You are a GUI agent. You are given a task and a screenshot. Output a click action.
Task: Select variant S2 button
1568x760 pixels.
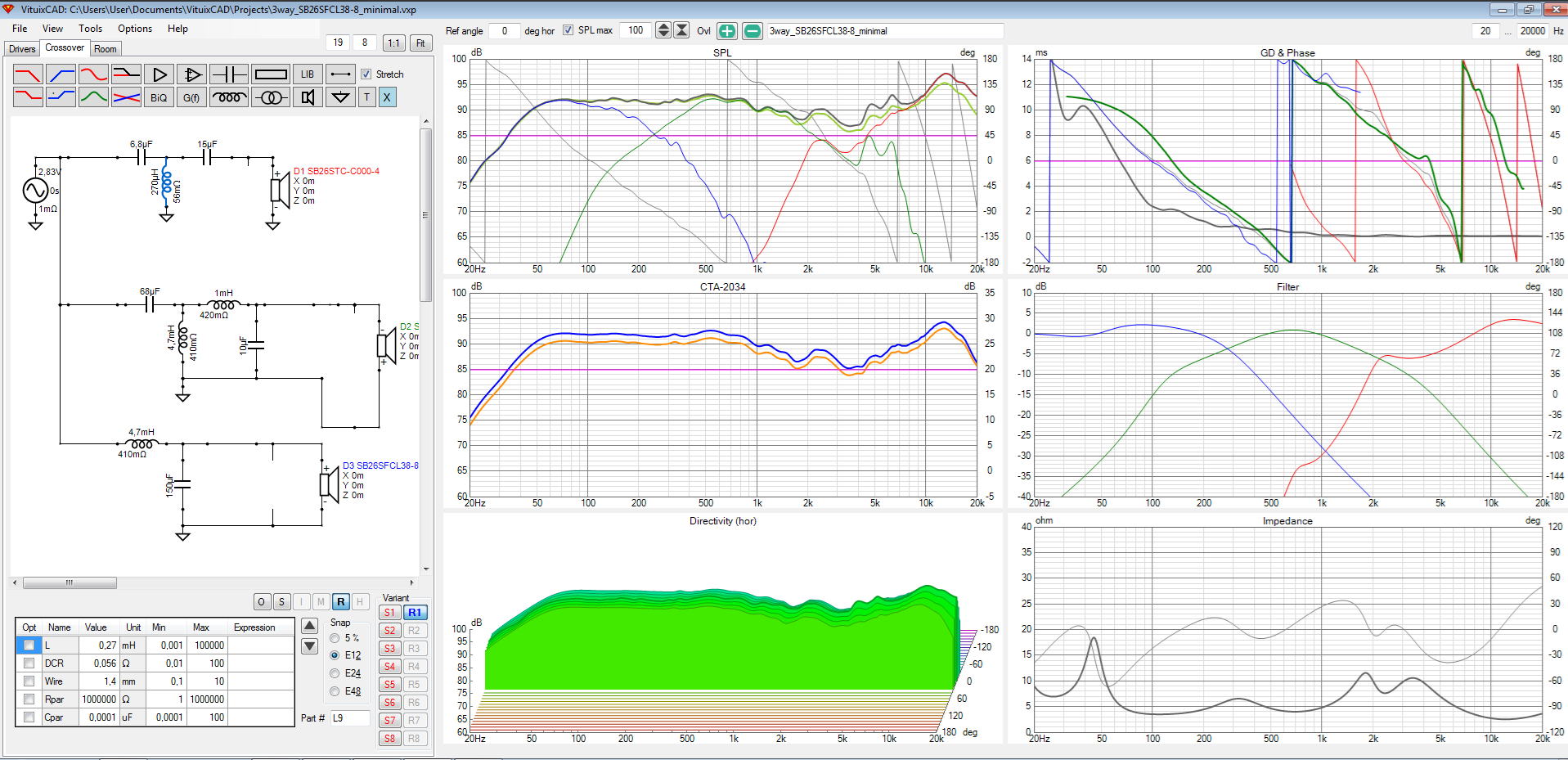pyautogui.click(x=390, y=631)
